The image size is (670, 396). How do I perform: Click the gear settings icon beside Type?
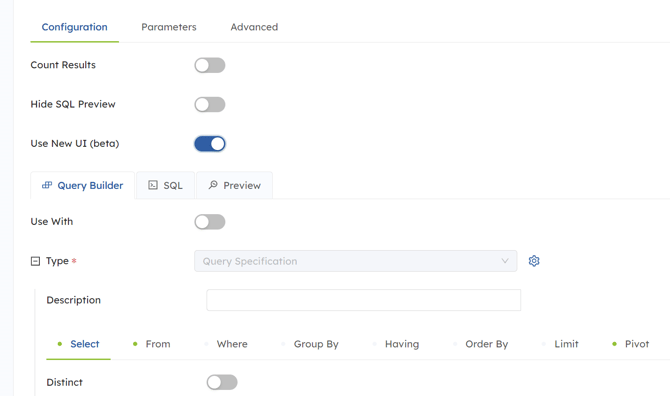pyautogui.click(x=534, y=261)
